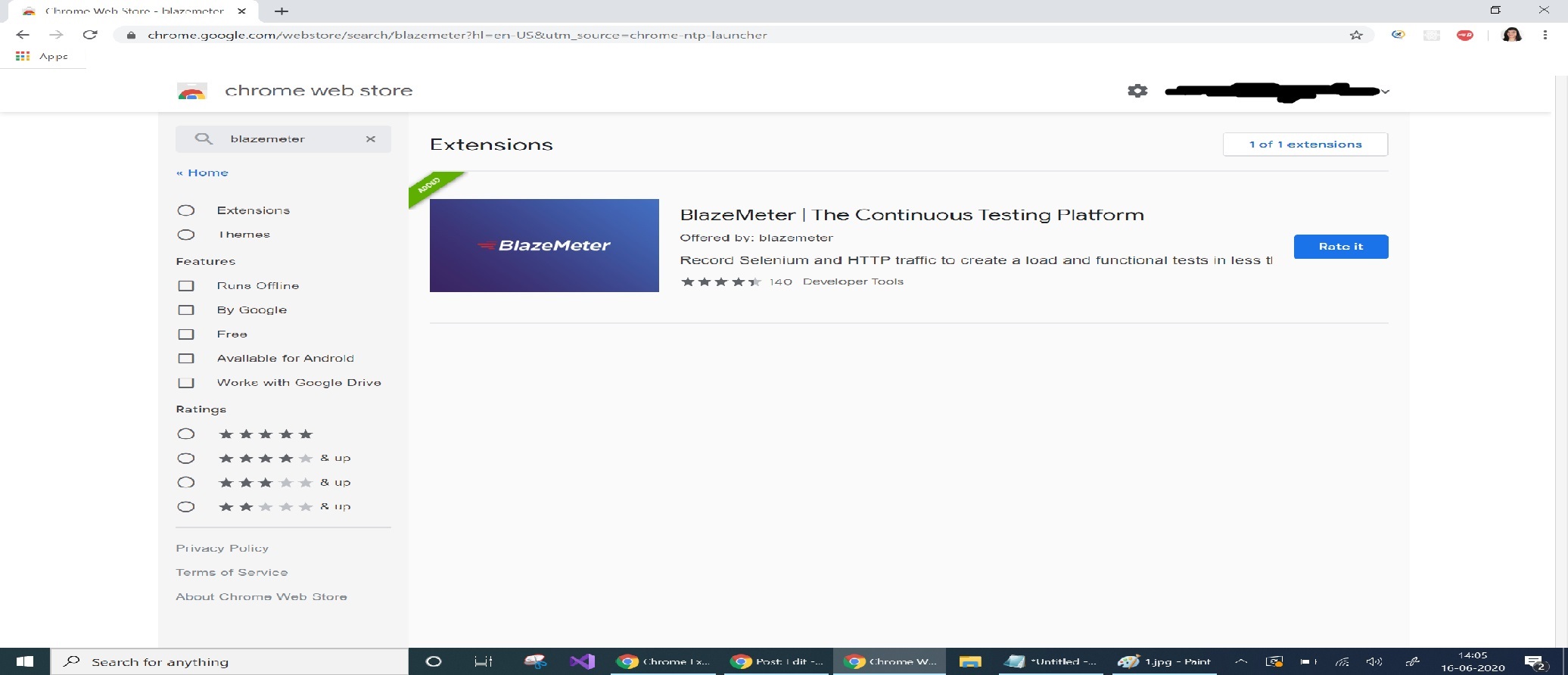
Task: Open the Privacy Policy link
Action: click(x=222, y=548)
